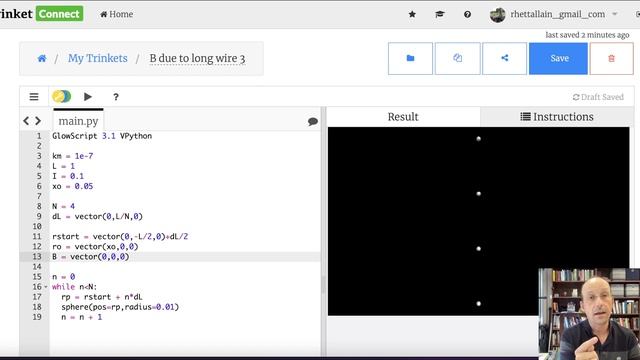Open the help question mark in top bar

467,14
